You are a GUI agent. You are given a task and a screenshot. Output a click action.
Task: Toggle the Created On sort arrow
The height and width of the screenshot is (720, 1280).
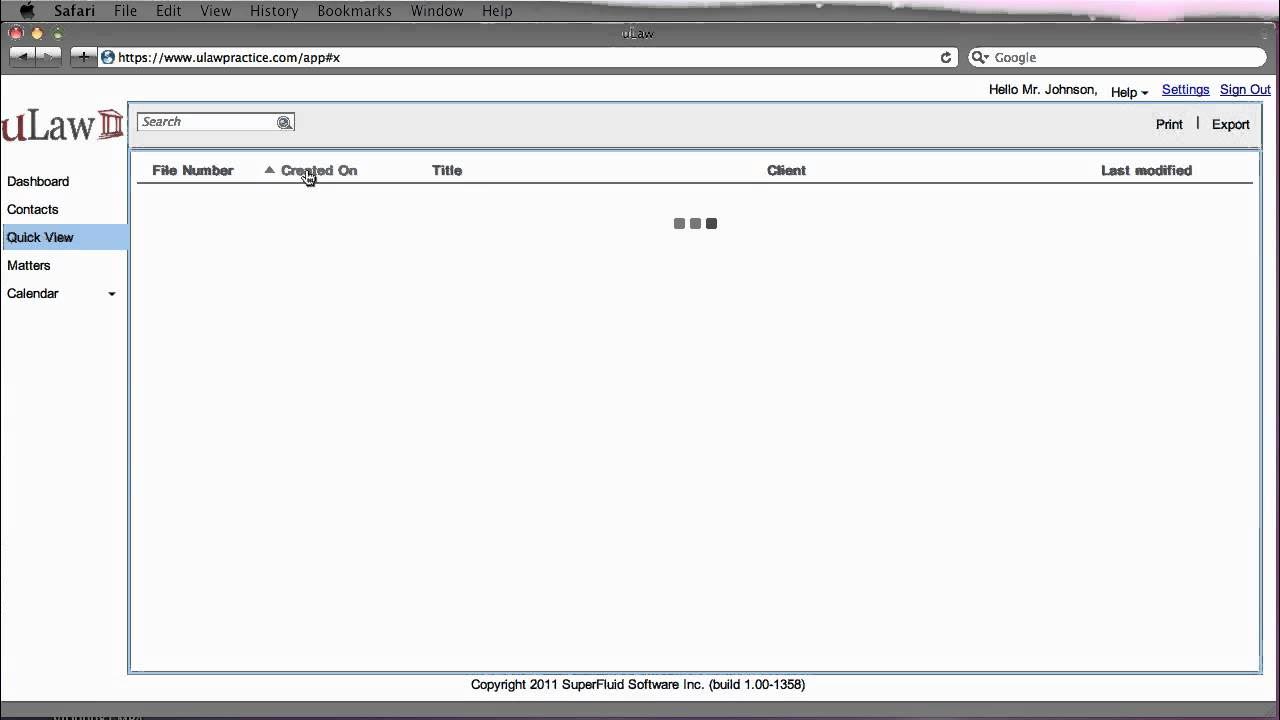[x=269, y=170]
